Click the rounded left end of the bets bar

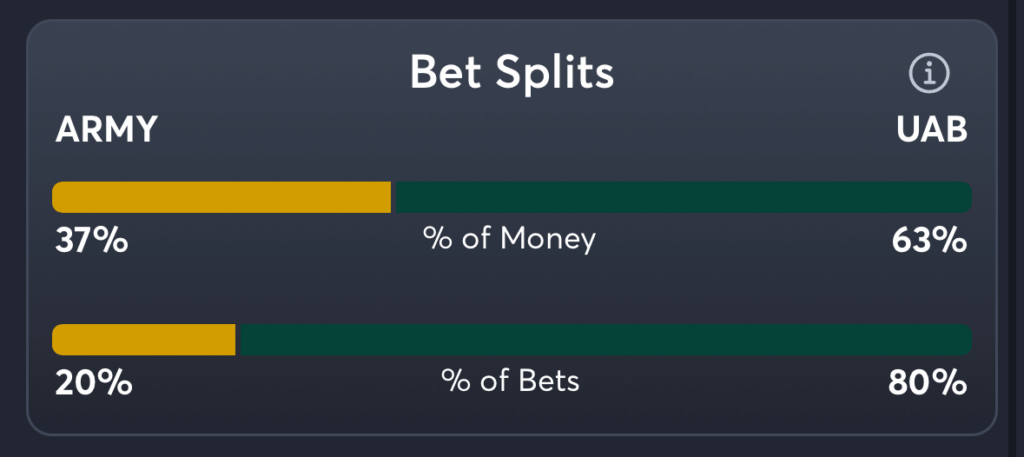point(58,340)
